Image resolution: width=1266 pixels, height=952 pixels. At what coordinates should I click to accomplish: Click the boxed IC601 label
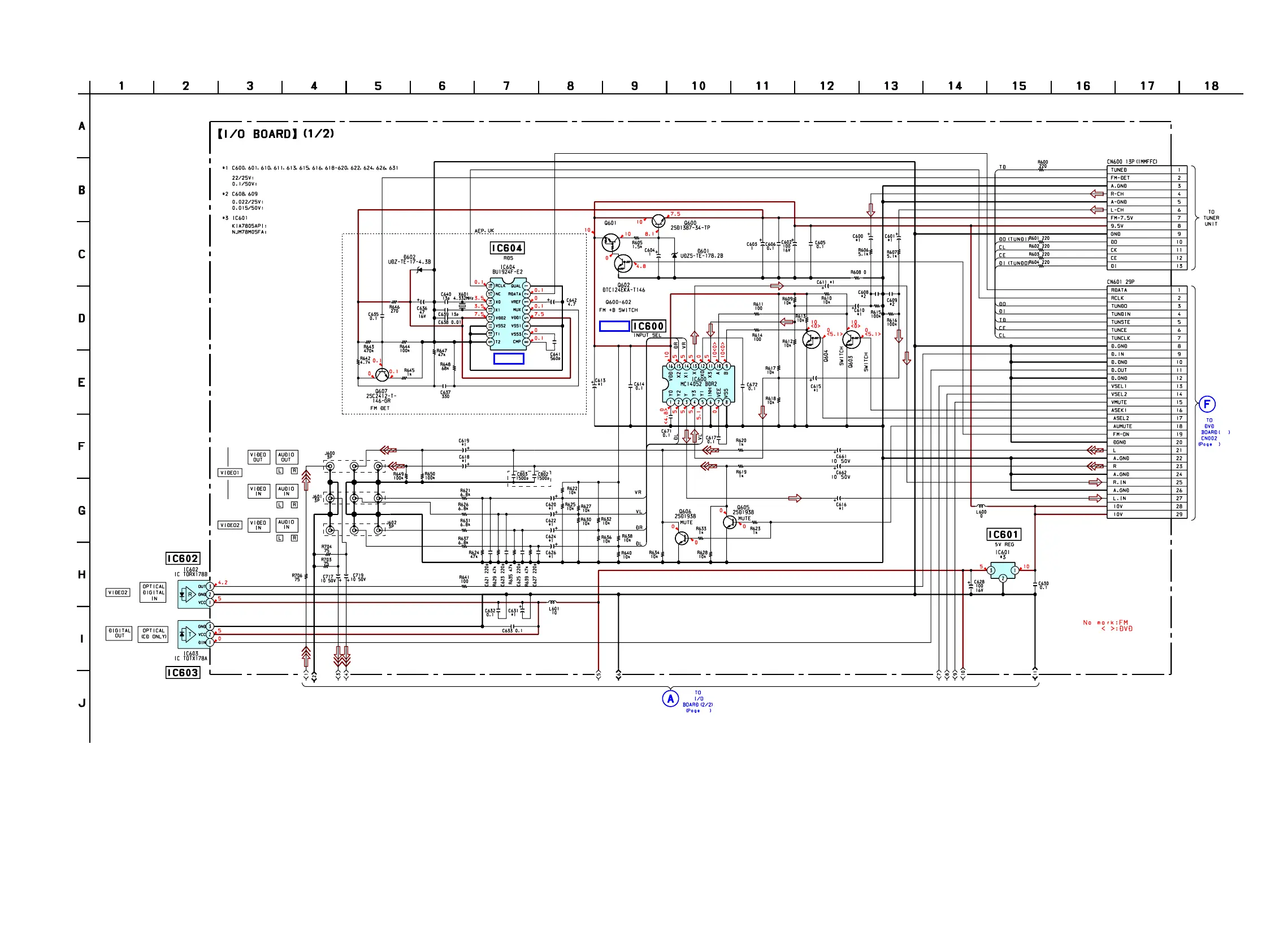pyautogui.click(x=1003, y=534)
